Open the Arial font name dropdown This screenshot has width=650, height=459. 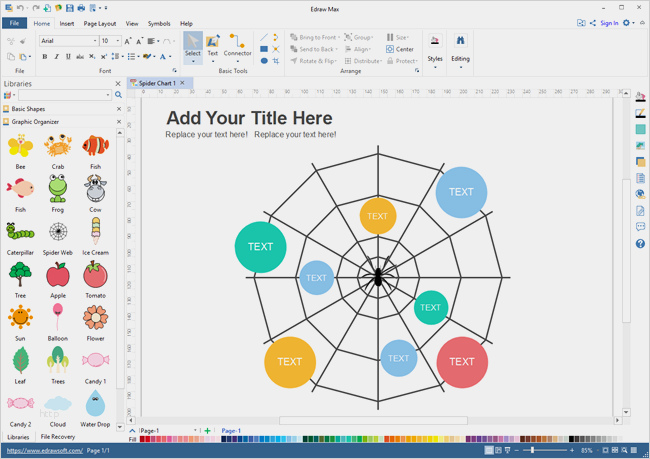95,41
